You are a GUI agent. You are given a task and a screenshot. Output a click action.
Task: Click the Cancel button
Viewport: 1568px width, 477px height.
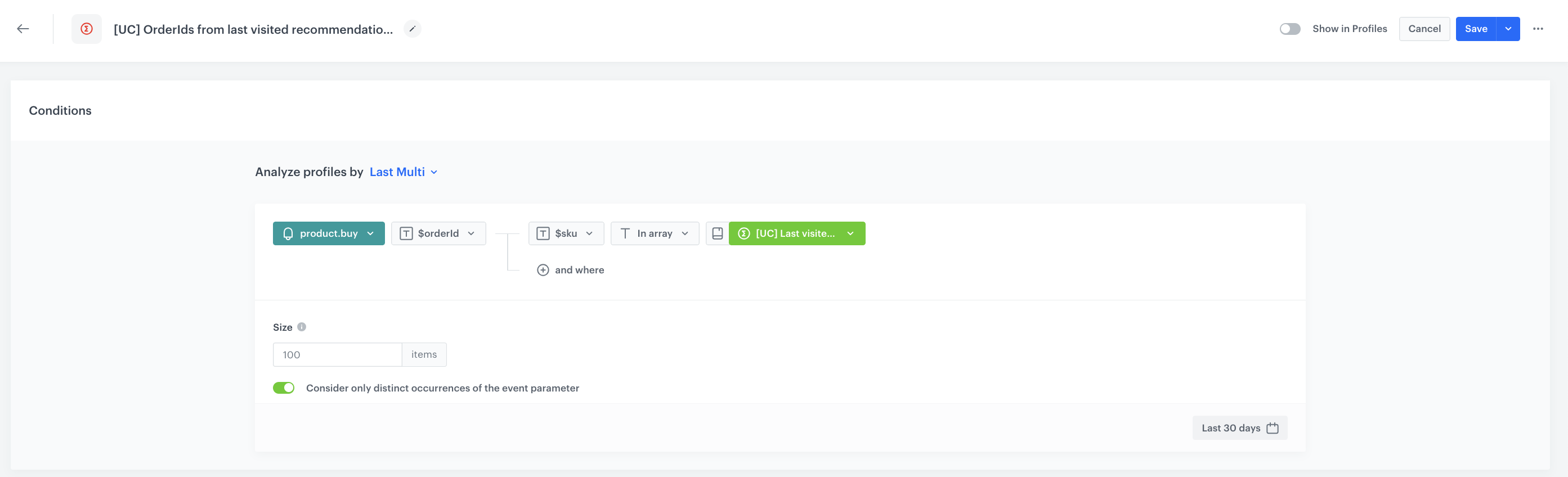pyautogui.click(x=1424, y=29)
